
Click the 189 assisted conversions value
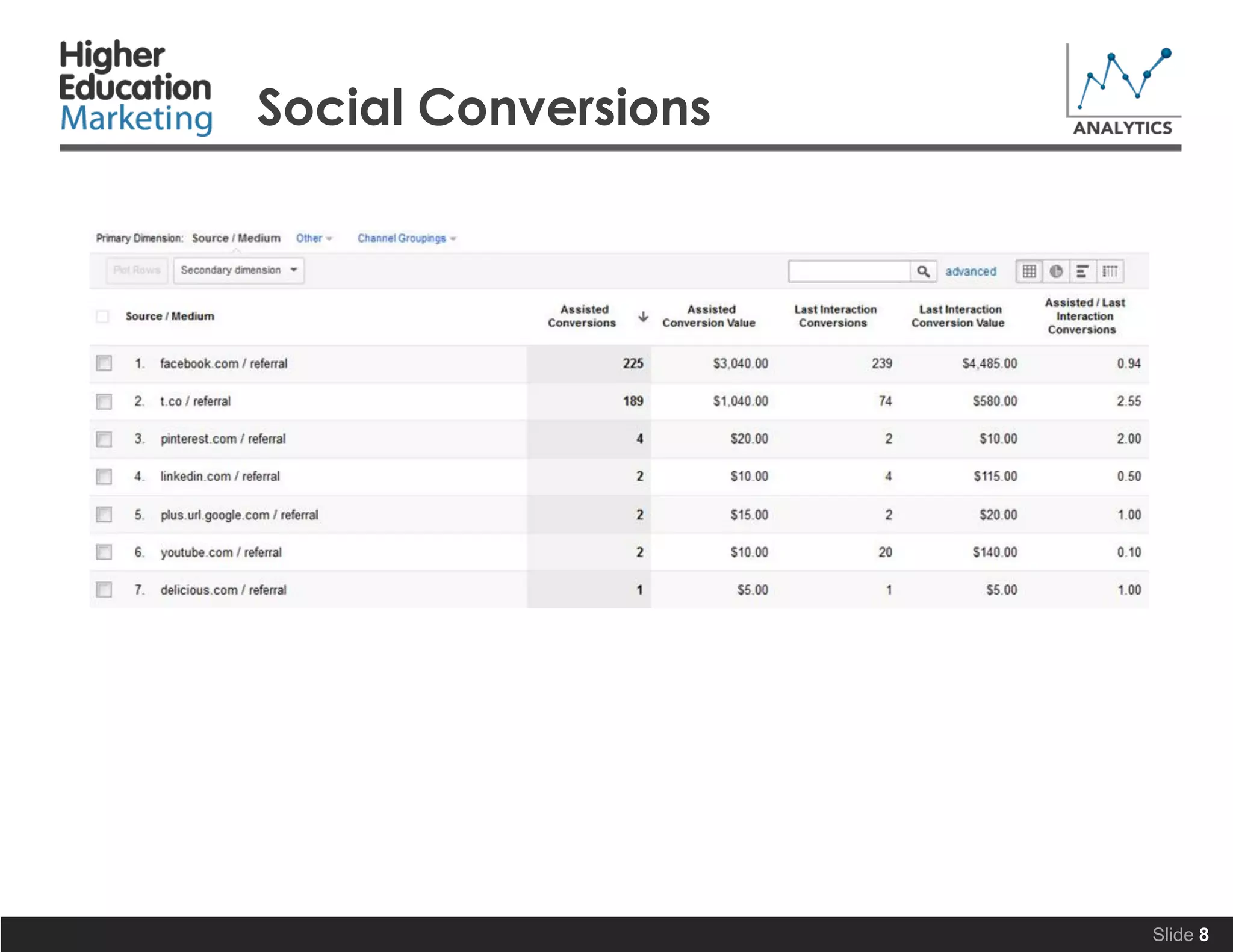(633, 401)
